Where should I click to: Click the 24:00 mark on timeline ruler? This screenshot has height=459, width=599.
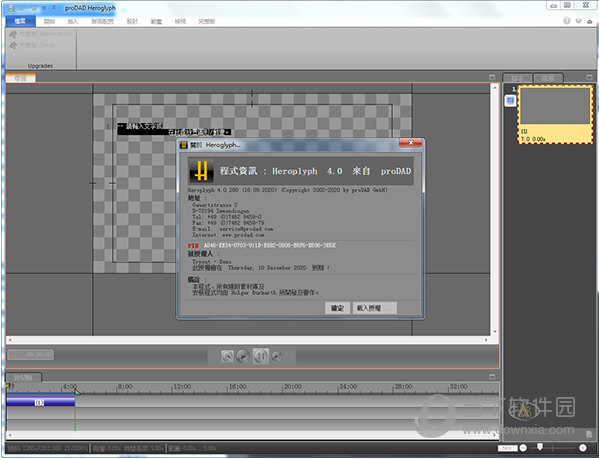[348, 387]
